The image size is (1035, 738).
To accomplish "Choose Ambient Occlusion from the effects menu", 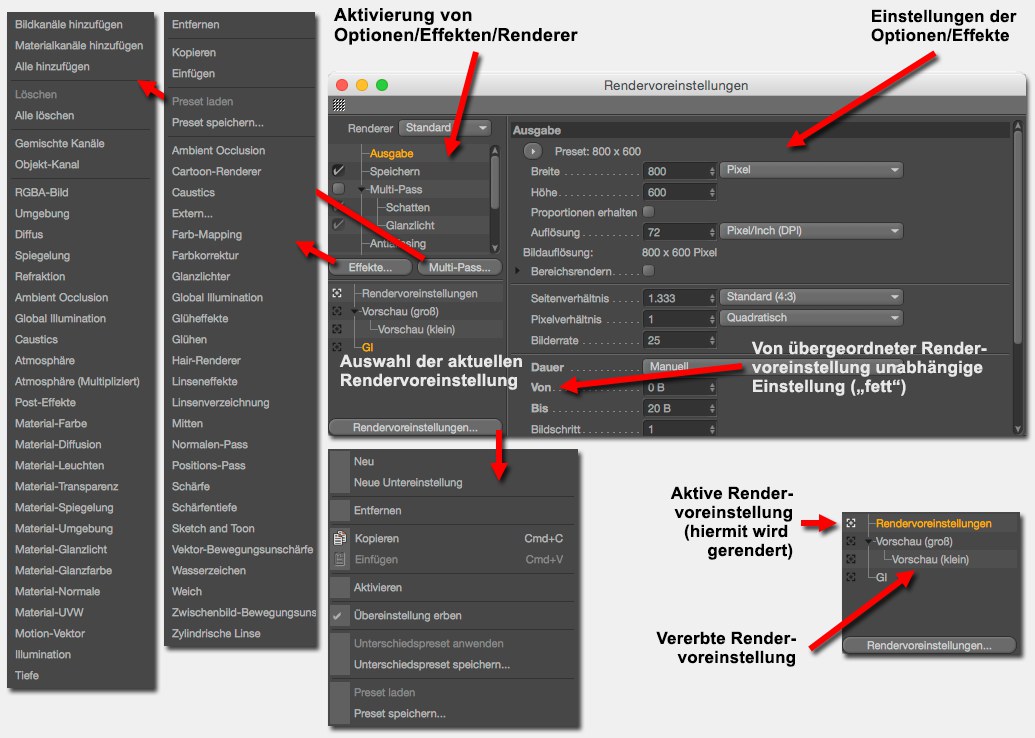I will pos(218,150).
